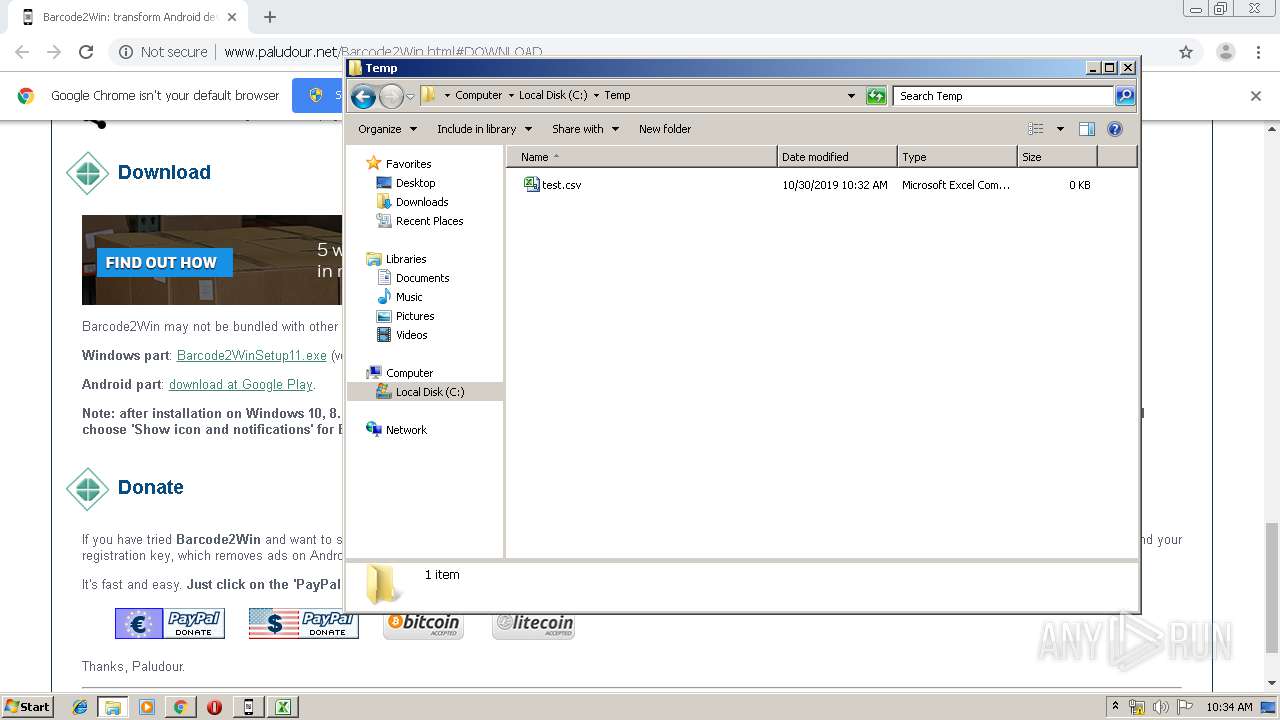Select Downloads in Favorites
Image resolution: width=1280 pixels, height=720 pixels.
click(421, 202)
